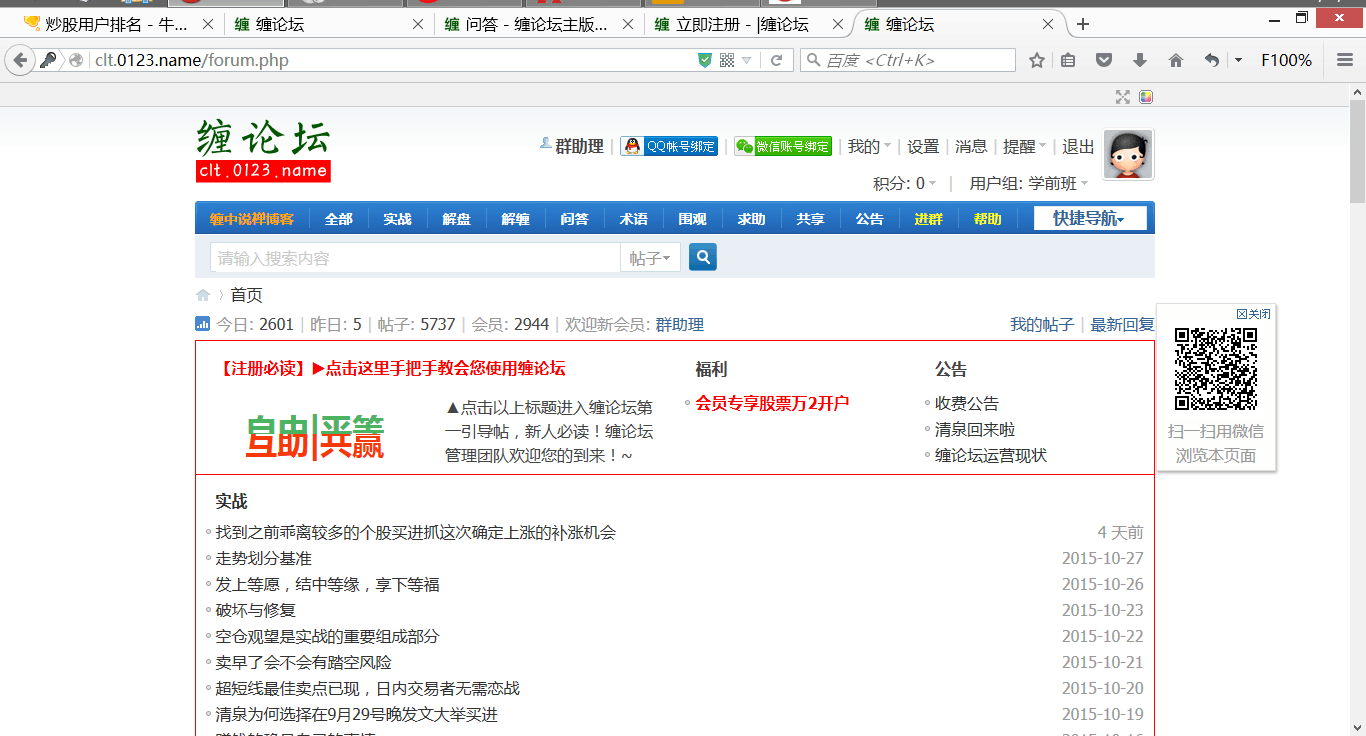The height and width of the screenshot is (736, 1366).
Task: Open the 帖子 search type dropdown
Action: (x=650, y=258)
